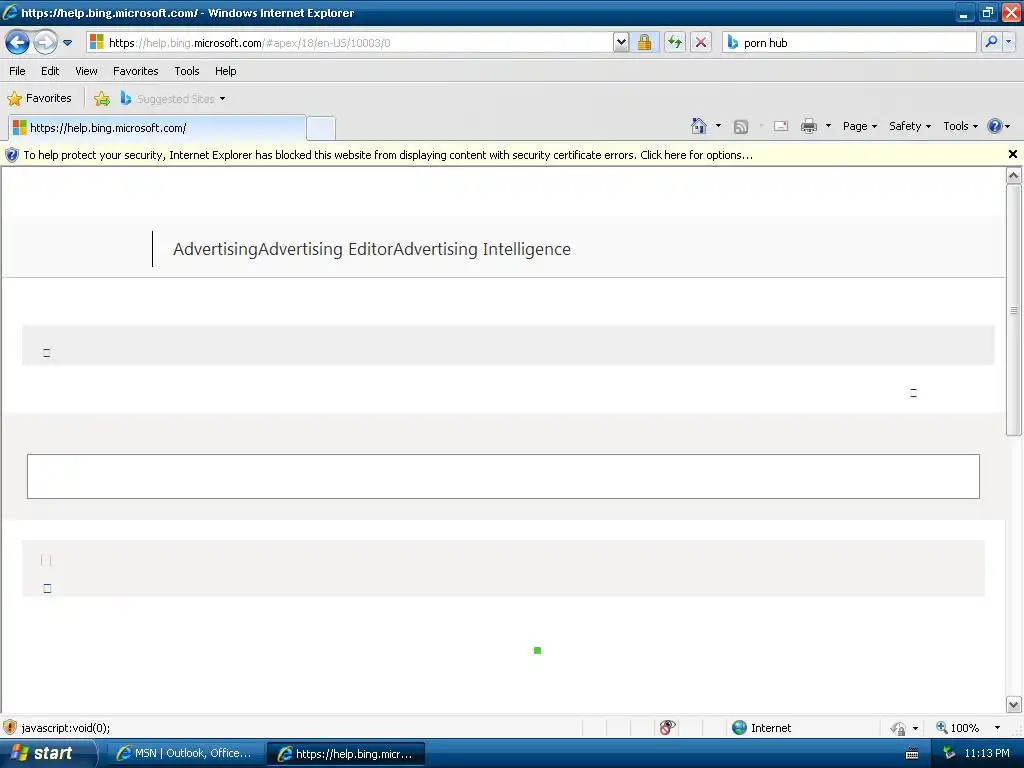Viewport: 1024px width, 768px height.
Task: Open the Safety command menu
Action: [910, 126]
